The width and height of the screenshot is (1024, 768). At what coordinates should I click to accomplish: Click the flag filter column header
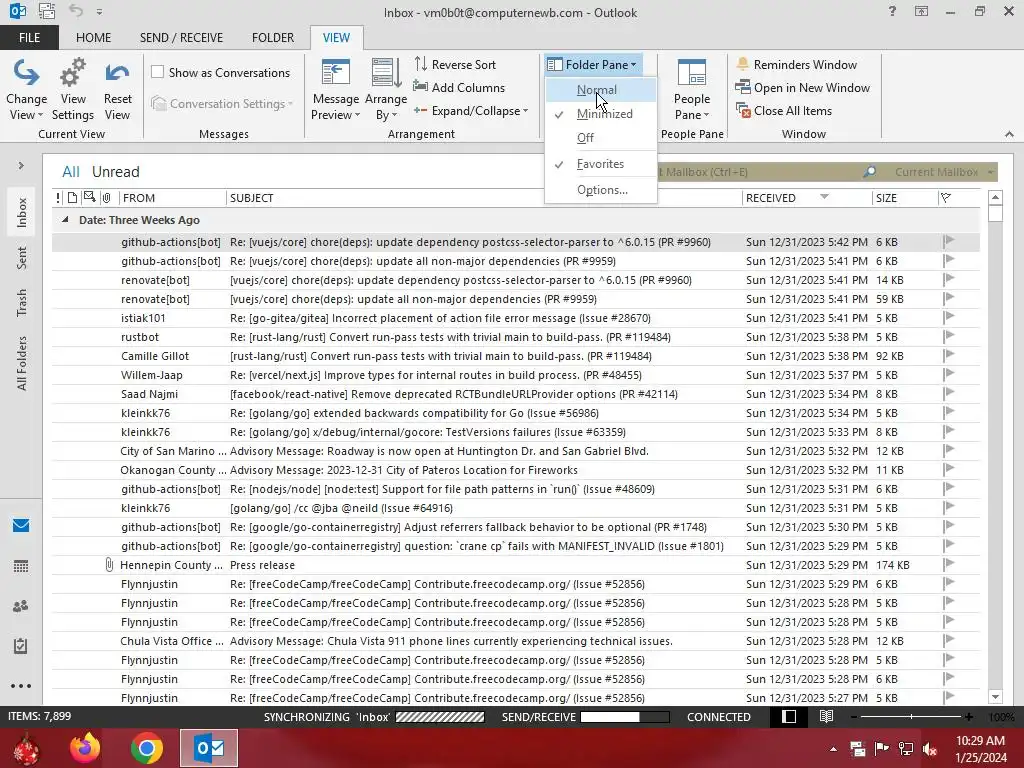tap(946, 198)
